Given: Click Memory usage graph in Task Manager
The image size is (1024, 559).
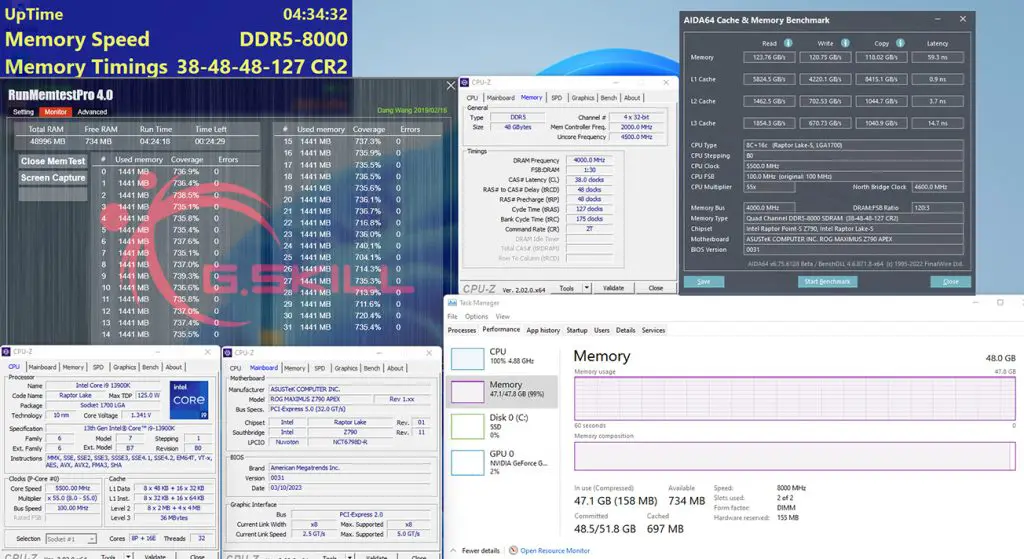Looking at the screenshot, I should click(794, 398).
